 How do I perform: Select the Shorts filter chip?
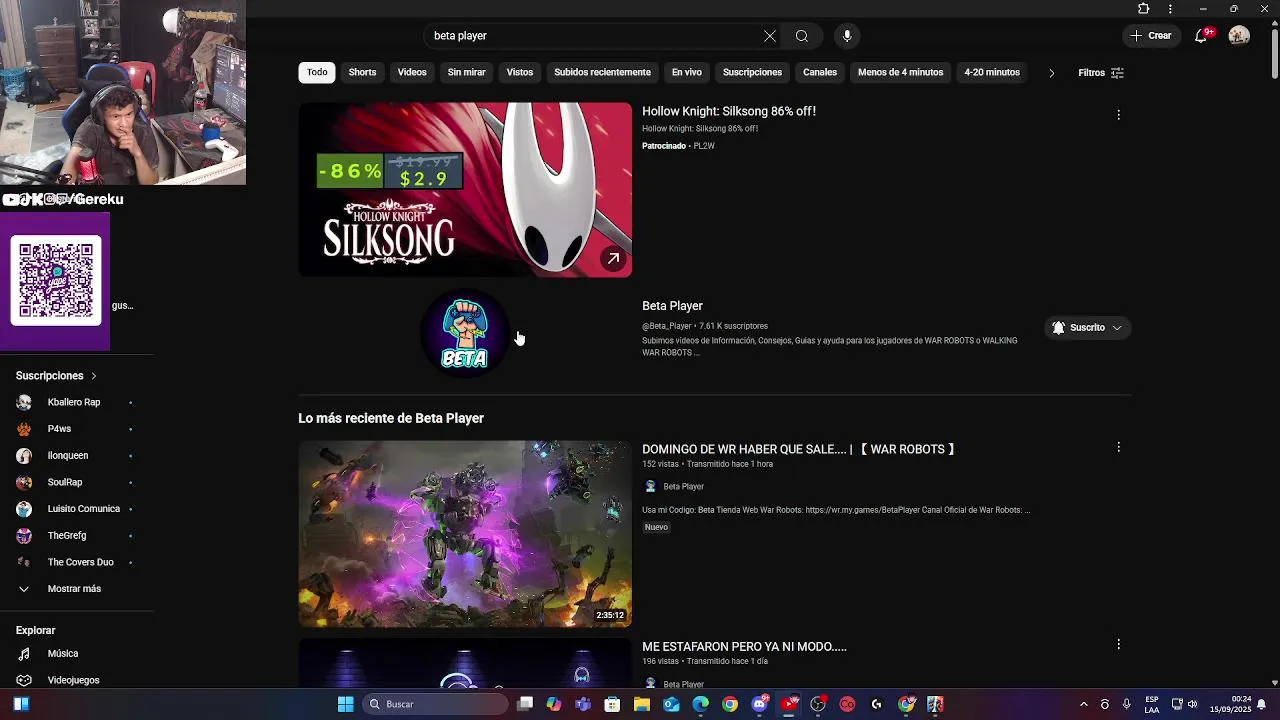362,73
